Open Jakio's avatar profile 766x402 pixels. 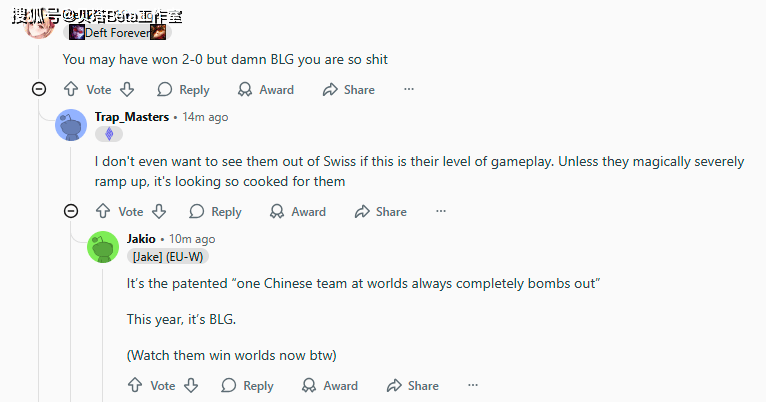tap(103, 247)
